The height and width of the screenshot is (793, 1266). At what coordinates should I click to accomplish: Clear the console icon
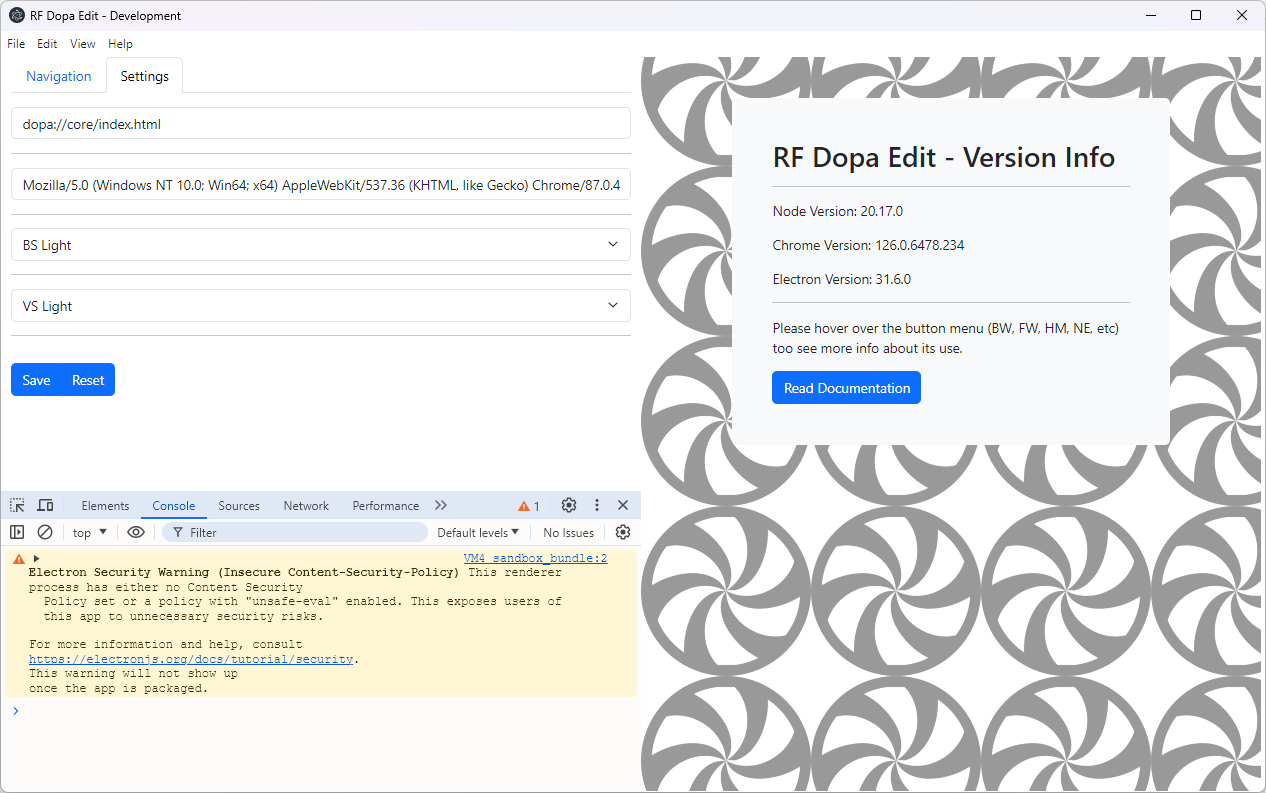(45, 533)
